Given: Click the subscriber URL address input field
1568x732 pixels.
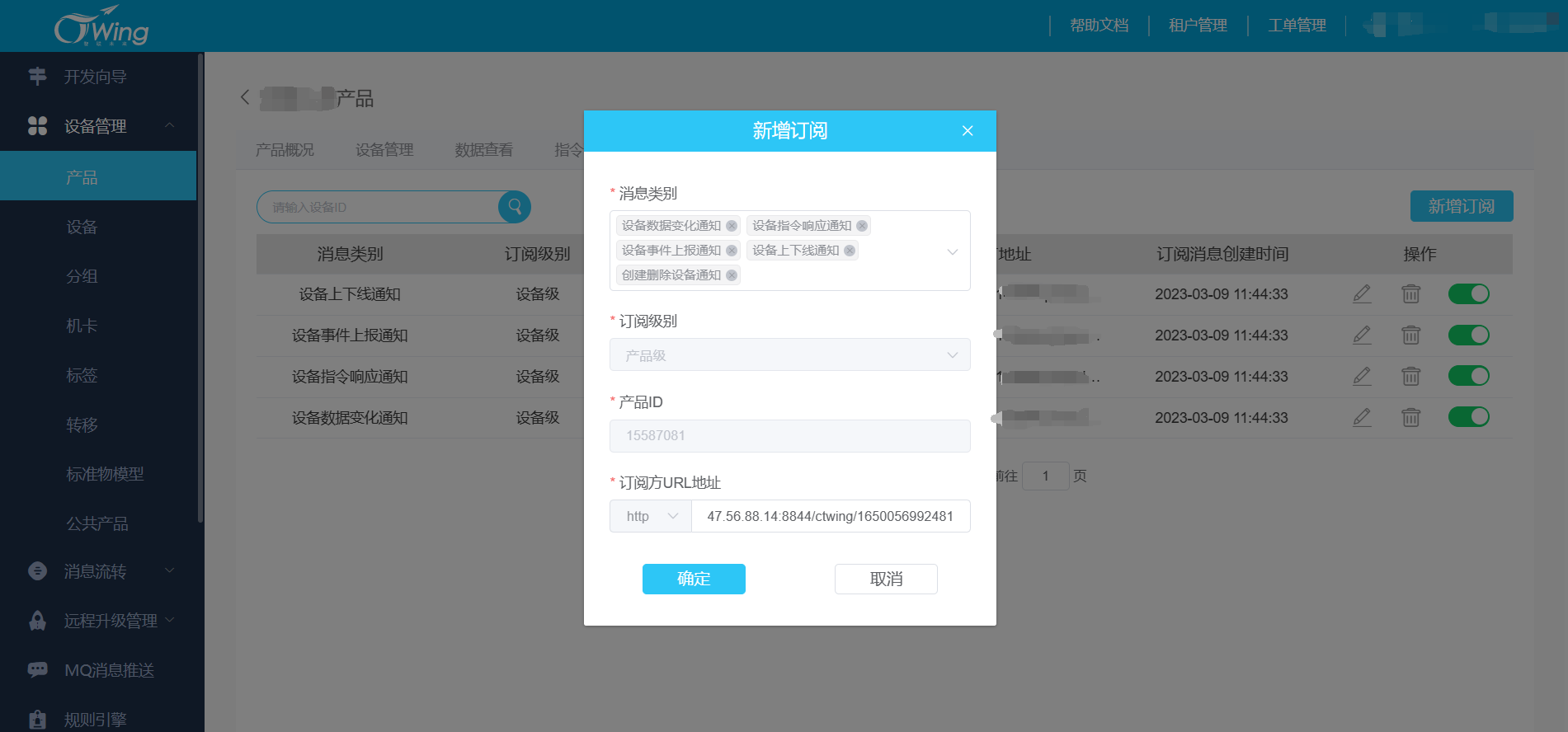Looking at the screenshot, I should point(830,516).
